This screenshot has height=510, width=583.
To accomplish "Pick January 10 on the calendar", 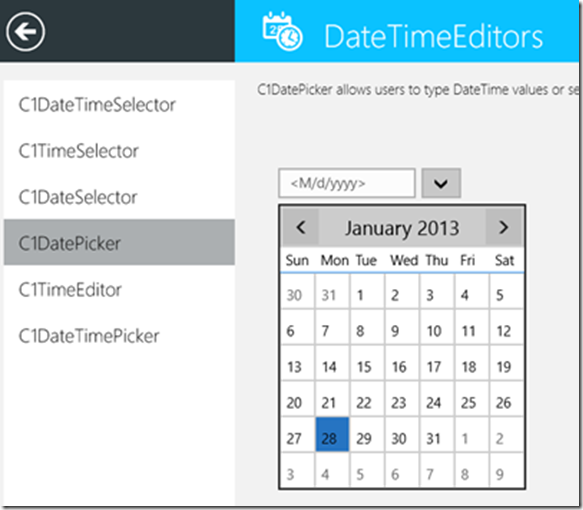I will (437, 327).
